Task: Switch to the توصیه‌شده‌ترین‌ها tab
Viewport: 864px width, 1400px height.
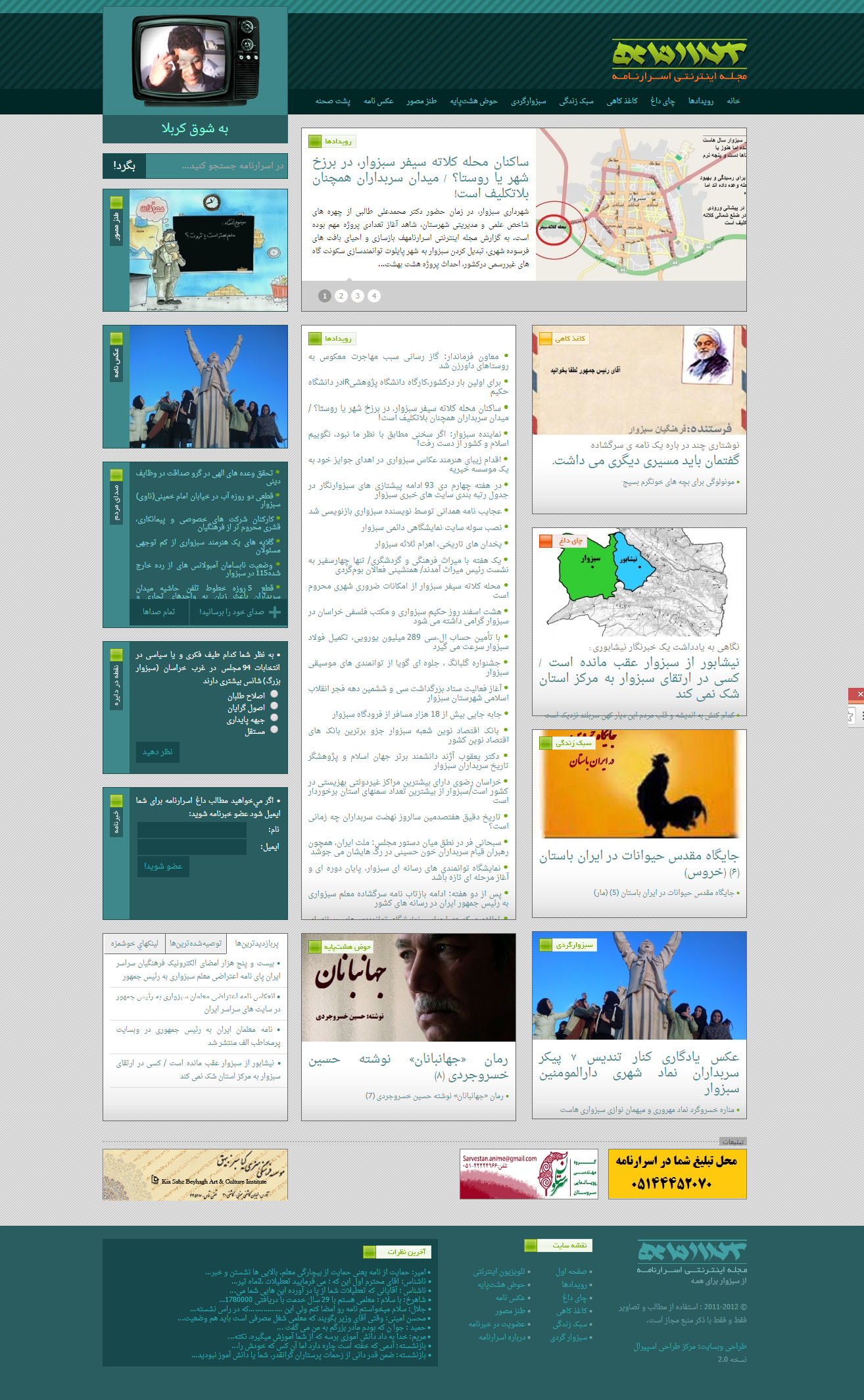Action: (196, 944)
